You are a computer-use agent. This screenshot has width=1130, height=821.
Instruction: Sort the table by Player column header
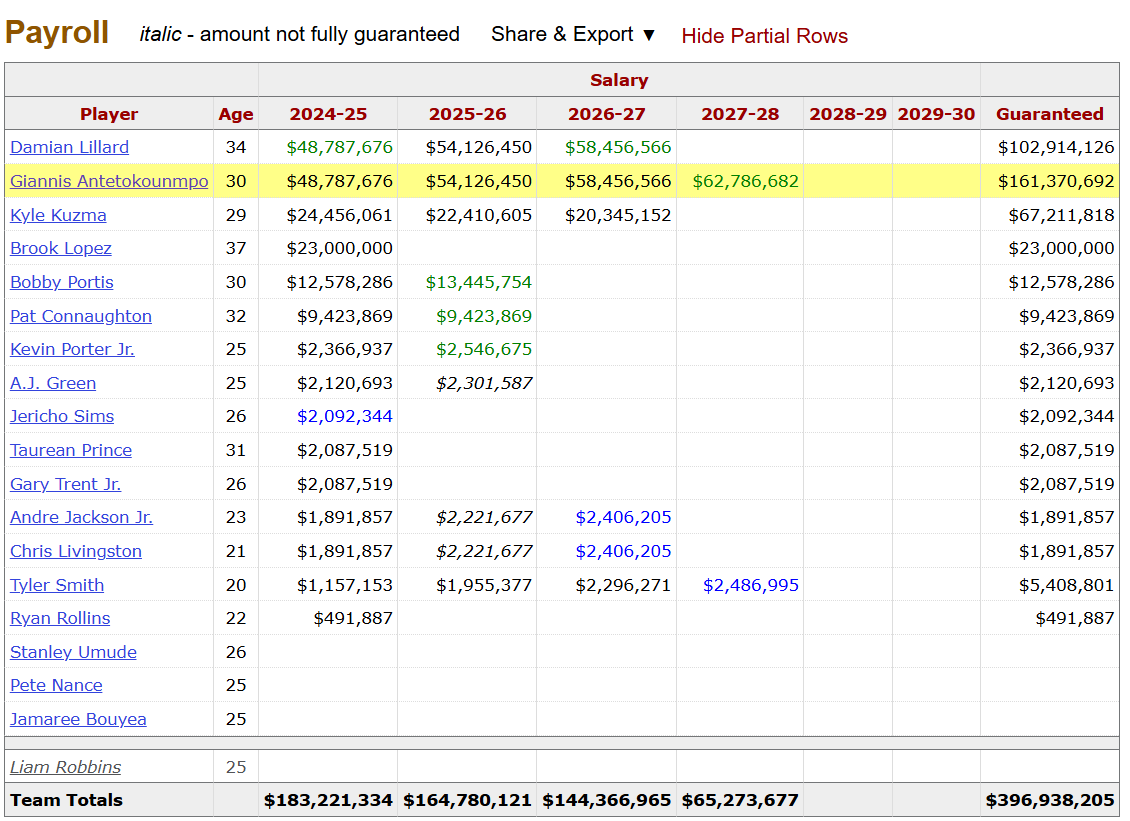(x=109, y=114)
